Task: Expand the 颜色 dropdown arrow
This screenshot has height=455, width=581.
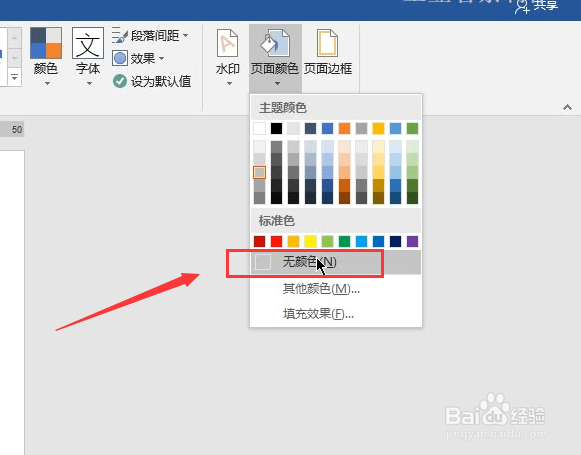Action: [x=47, y=84]
